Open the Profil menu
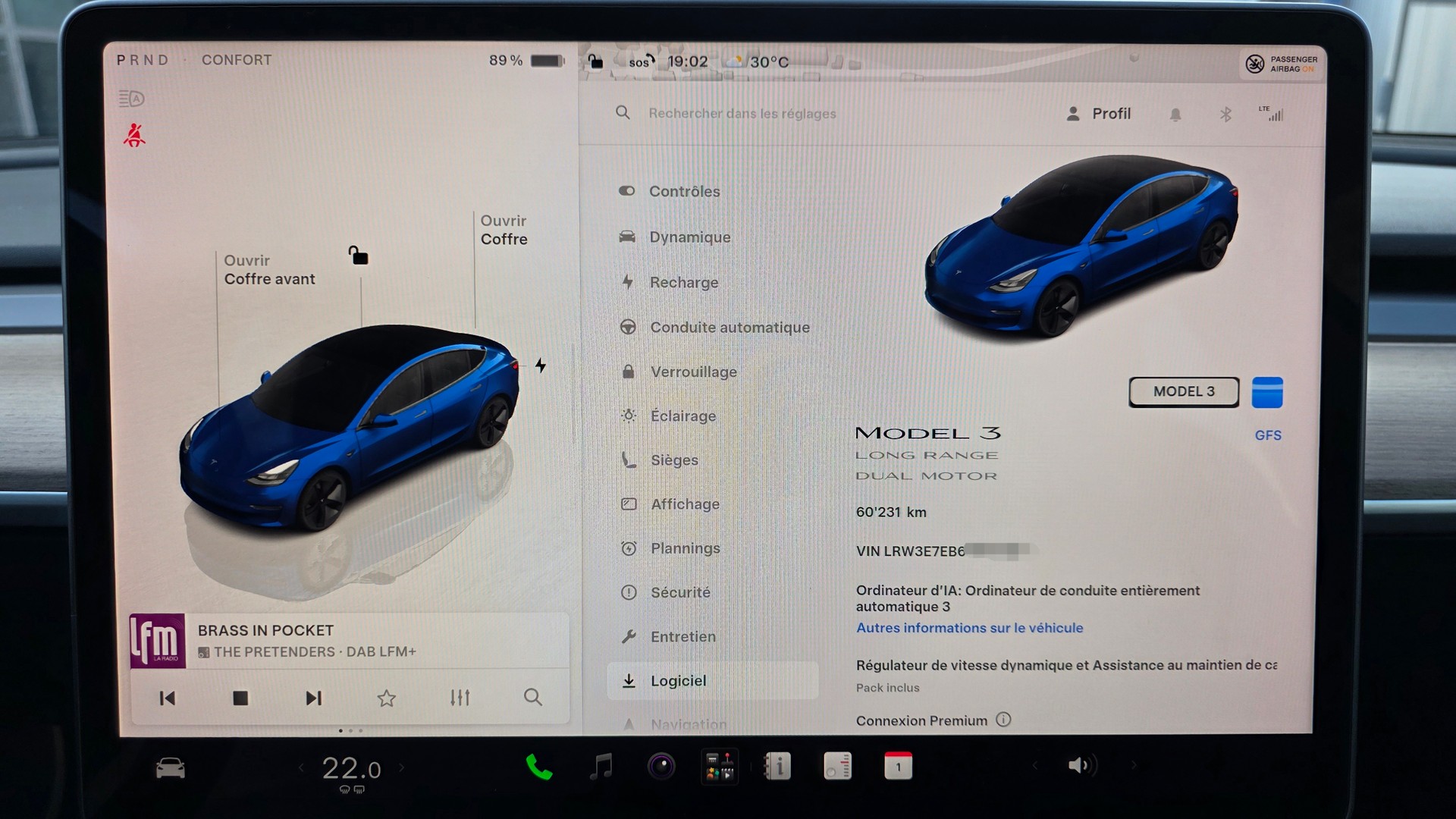The image size is (1456, 819). 1098,114
